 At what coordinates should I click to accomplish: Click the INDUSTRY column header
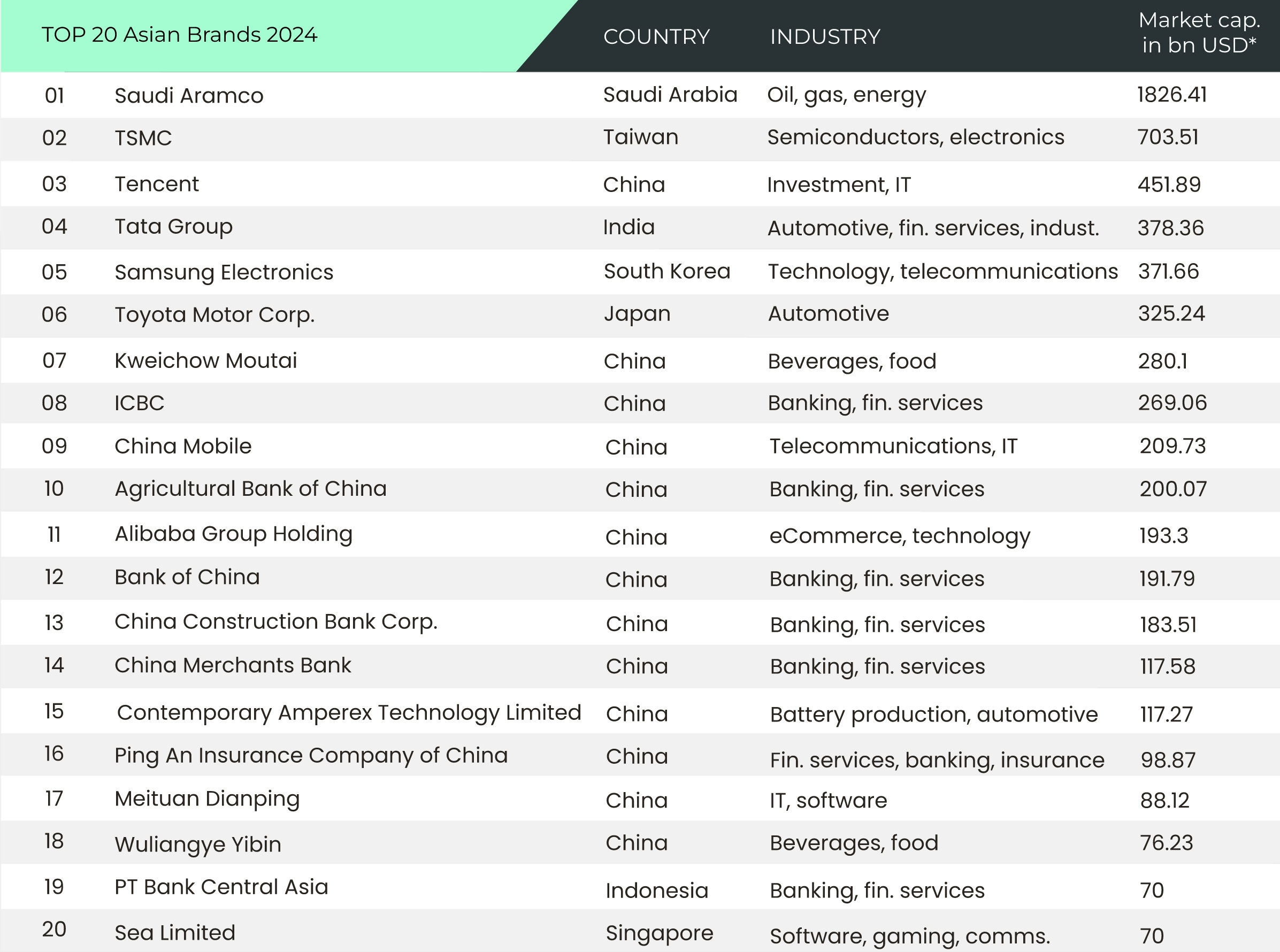click(x=825, y=37)
